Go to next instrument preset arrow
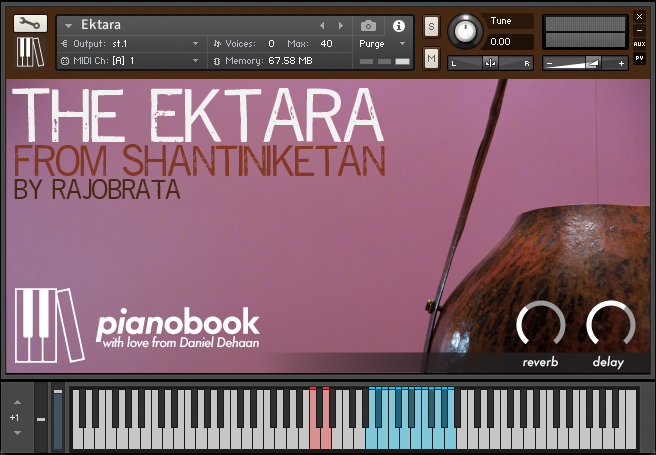Screen dimensions: 656x455 point(340,25)
